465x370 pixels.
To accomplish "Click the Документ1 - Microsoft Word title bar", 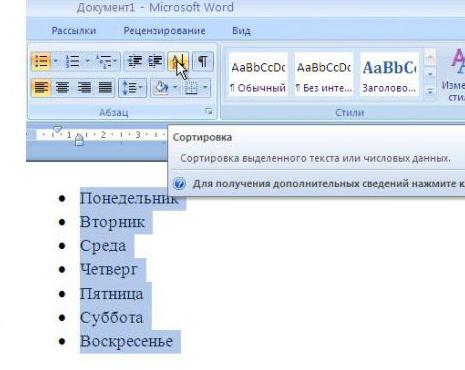I will (x=155, y=7).
